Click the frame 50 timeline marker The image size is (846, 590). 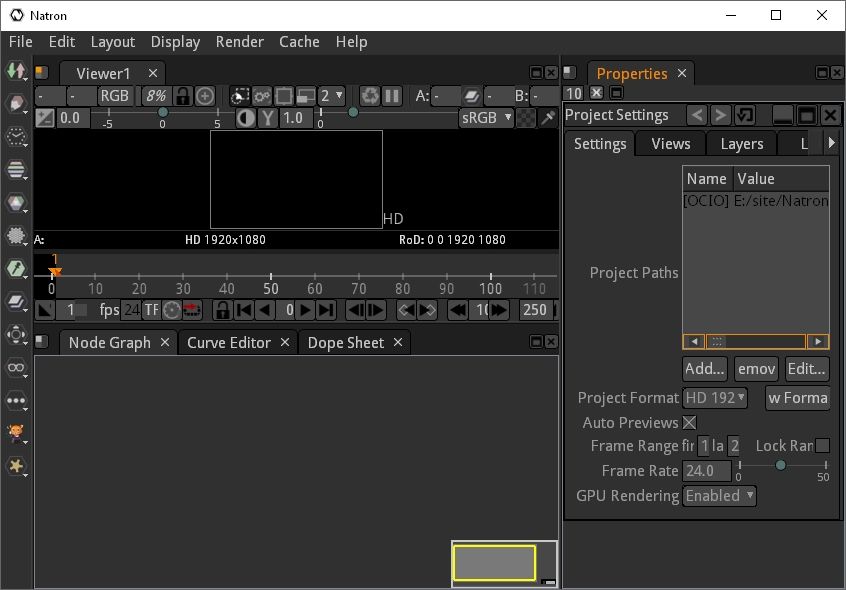click(271, 288)
